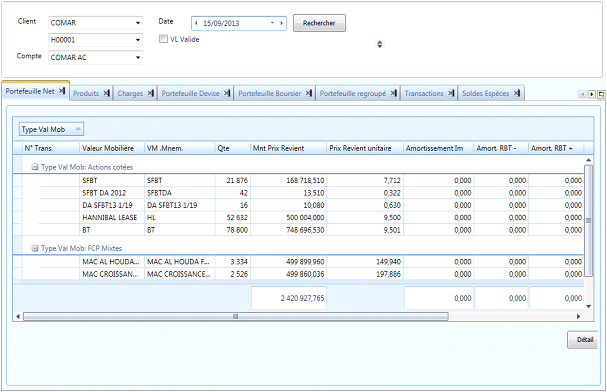Click the SFBTDA mnemonic cell
The width and height of the screenshot is (607, 392).
180,193
